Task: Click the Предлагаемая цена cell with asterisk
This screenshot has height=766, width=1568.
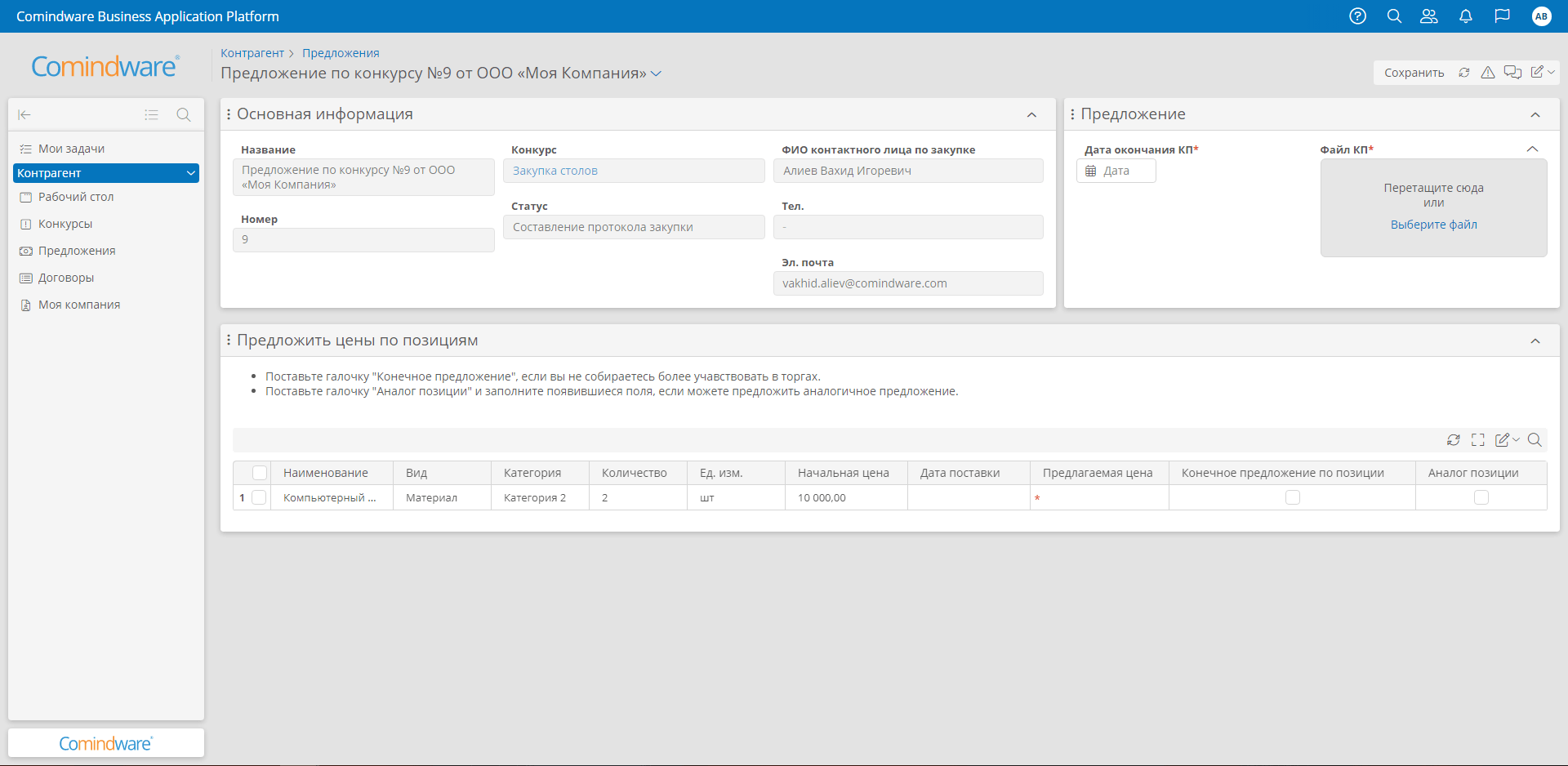Action: coord(1099,497)
